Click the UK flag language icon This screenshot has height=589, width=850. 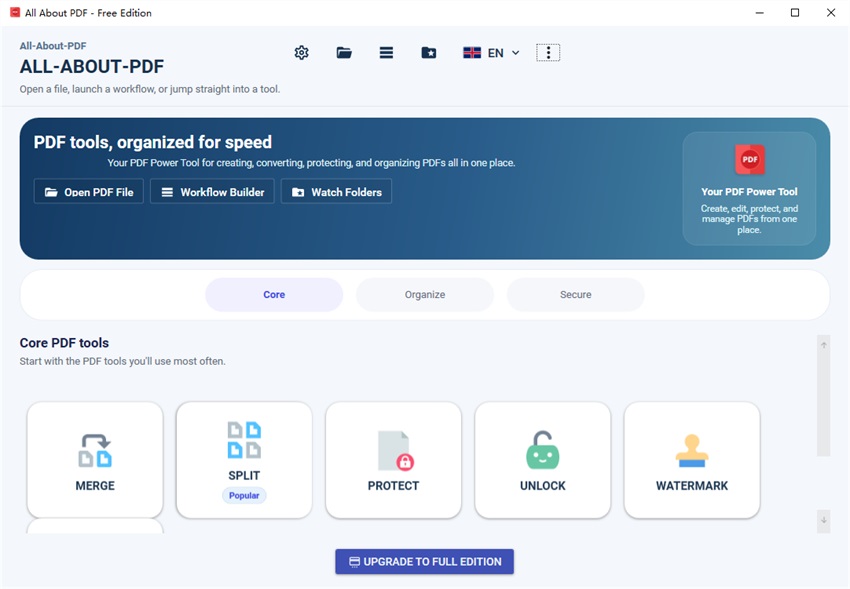point(472,53)
